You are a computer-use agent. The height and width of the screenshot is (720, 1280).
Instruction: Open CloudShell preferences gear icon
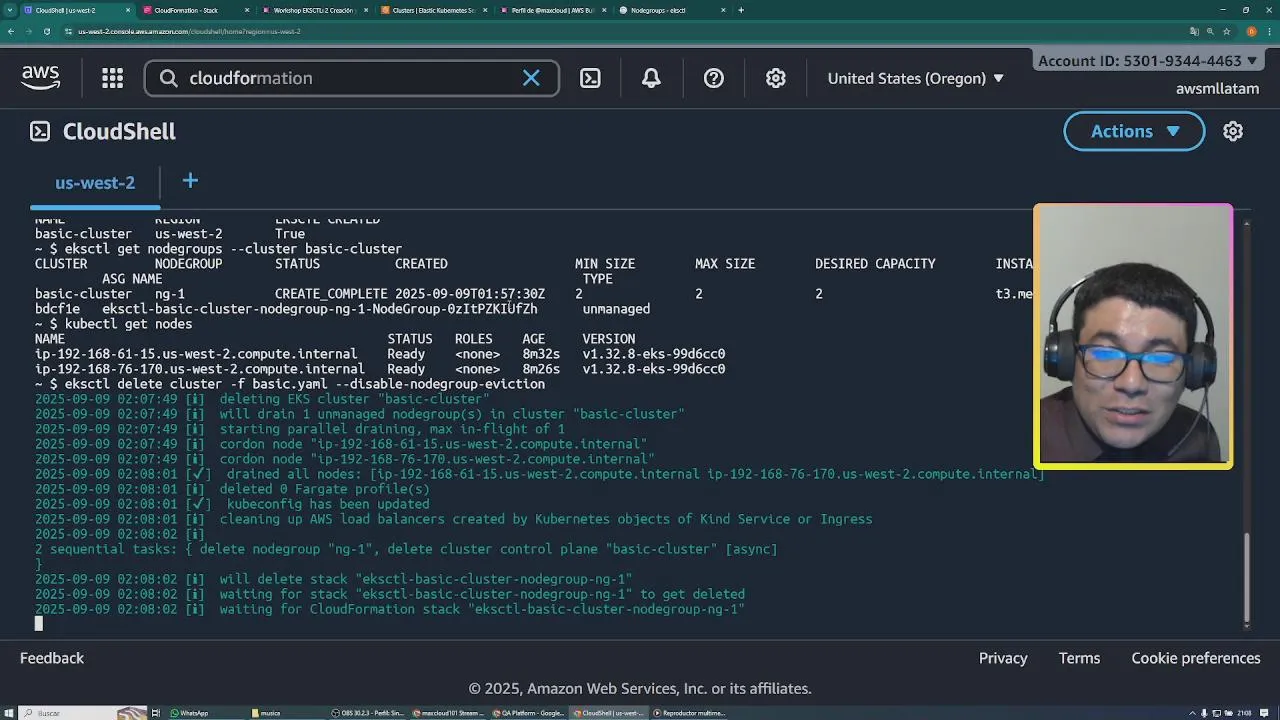point(1233,131)
